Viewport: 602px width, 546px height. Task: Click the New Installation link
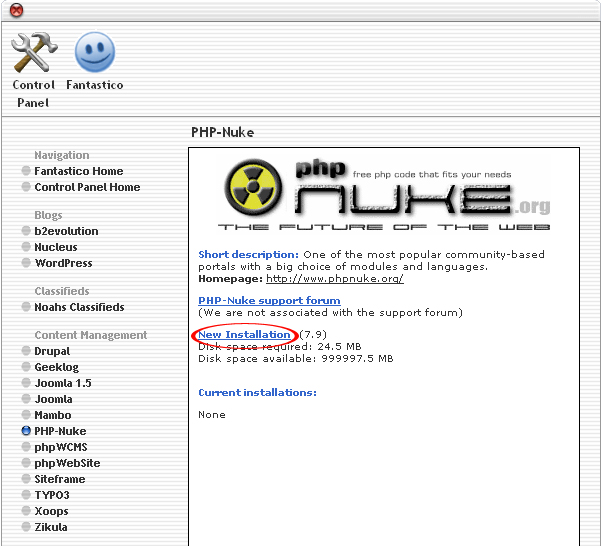coord(244,335)
